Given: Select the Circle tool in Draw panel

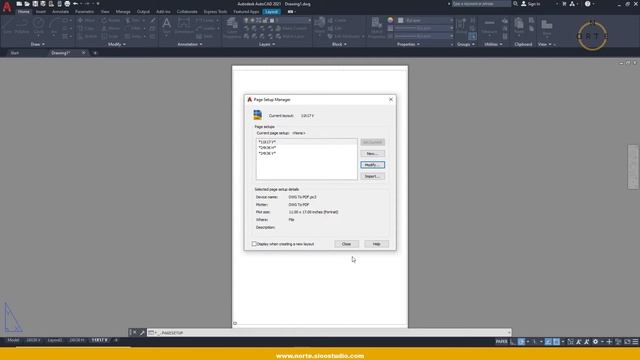Looking at the screenshot, I should [39, 25].
